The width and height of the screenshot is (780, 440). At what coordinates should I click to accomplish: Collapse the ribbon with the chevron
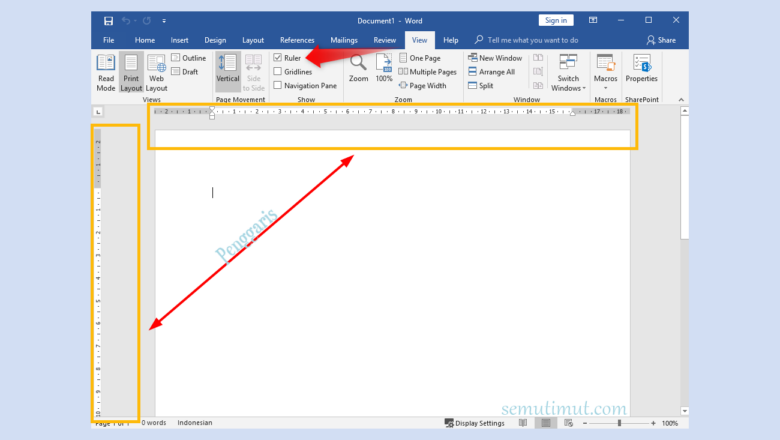tap(681, 100)
